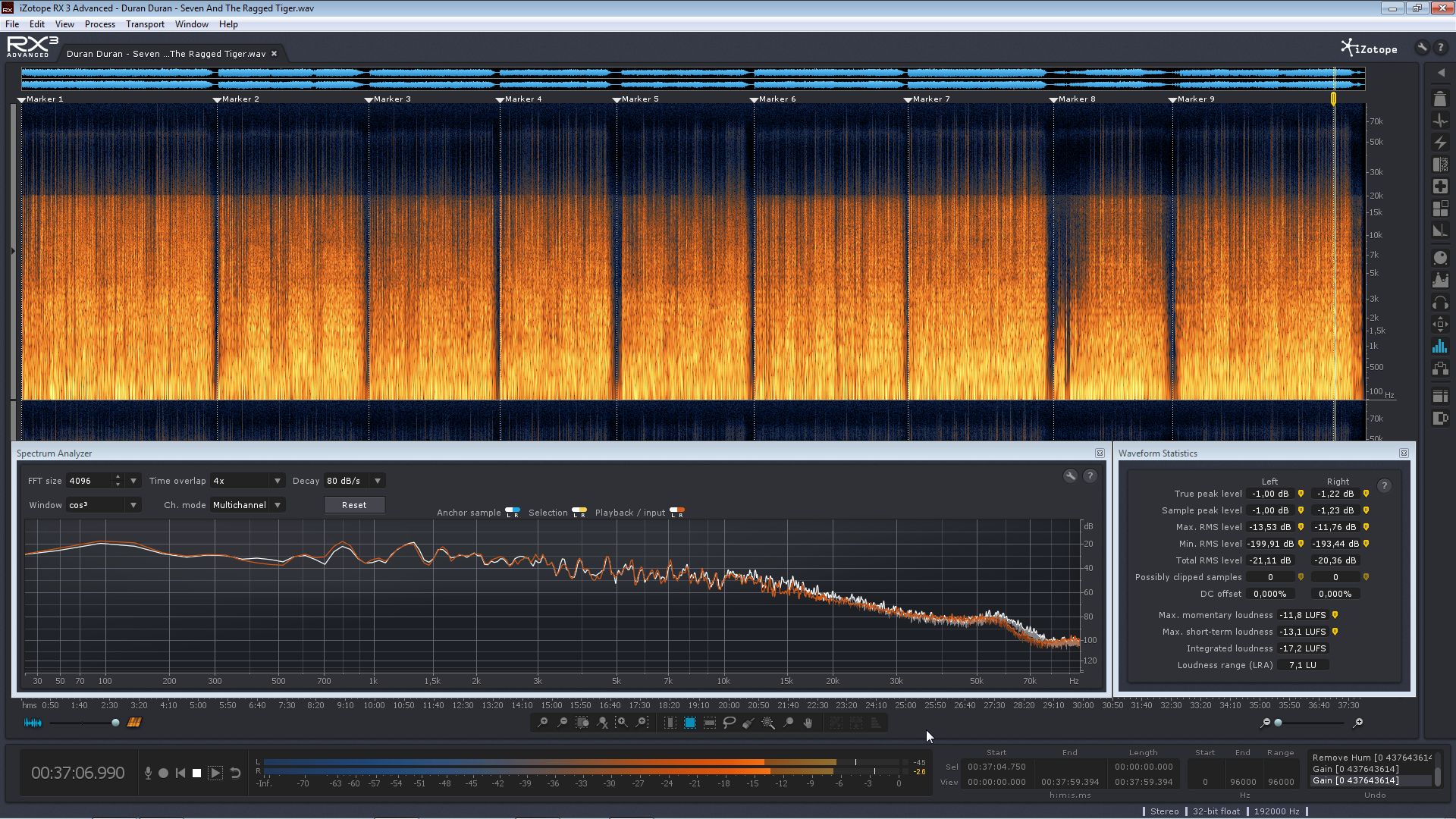Viewport: 1456px width, 819px height.
Task: Select the Magic Wand selection tool
Action: click(768, 723)
